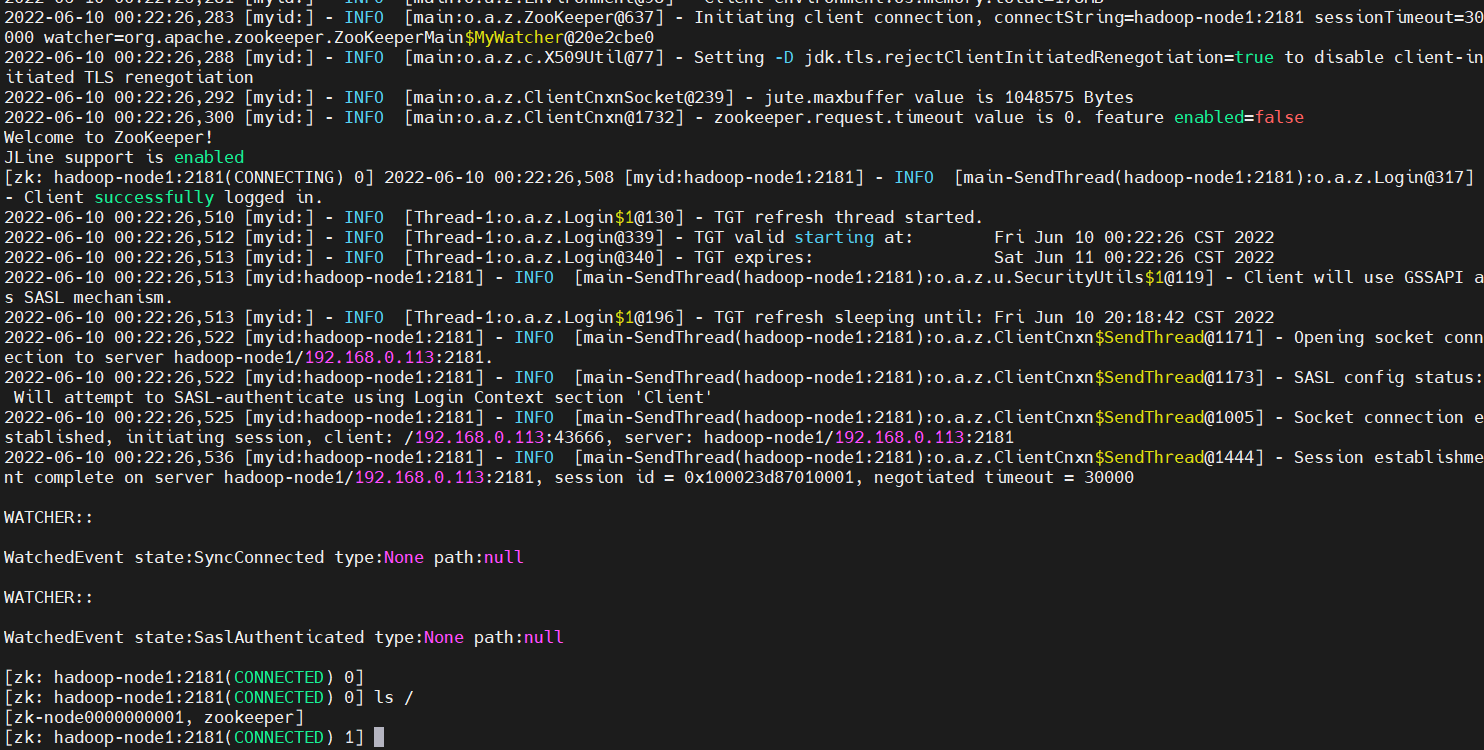This screenshot has width=1484, height=750.
Task: Click the 'SyncConnected' watcher state text
Action: pos(259,557)
